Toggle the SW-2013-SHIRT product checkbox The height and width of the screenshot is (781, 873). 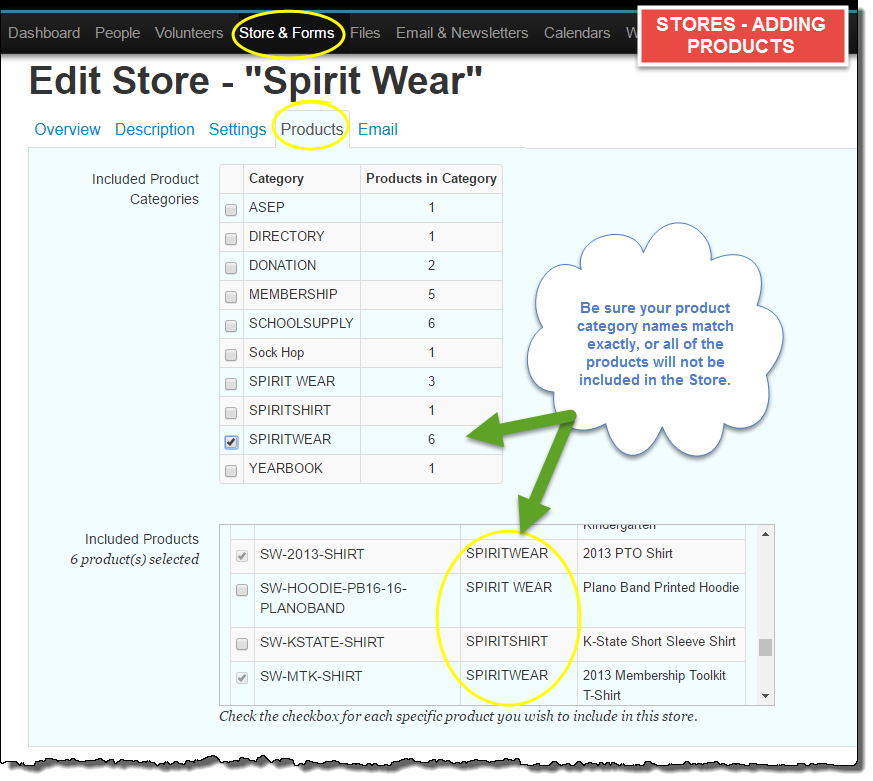point(242,556)
